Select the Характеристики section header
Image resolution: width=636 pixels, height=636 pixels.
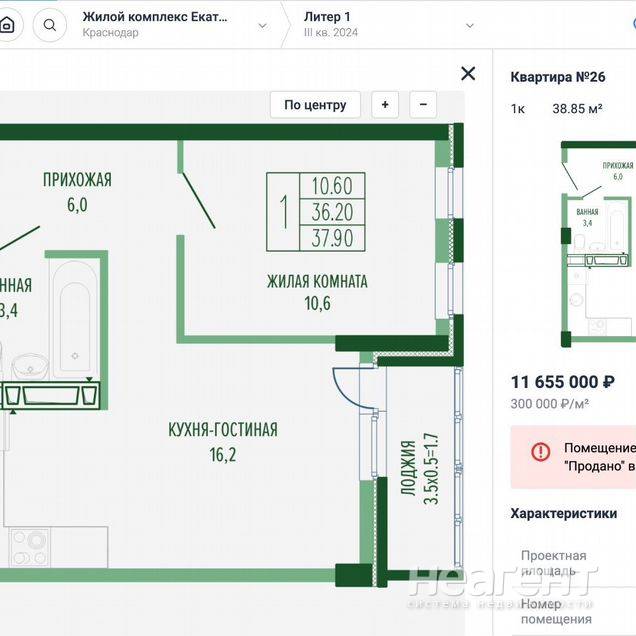coord(563,513)
